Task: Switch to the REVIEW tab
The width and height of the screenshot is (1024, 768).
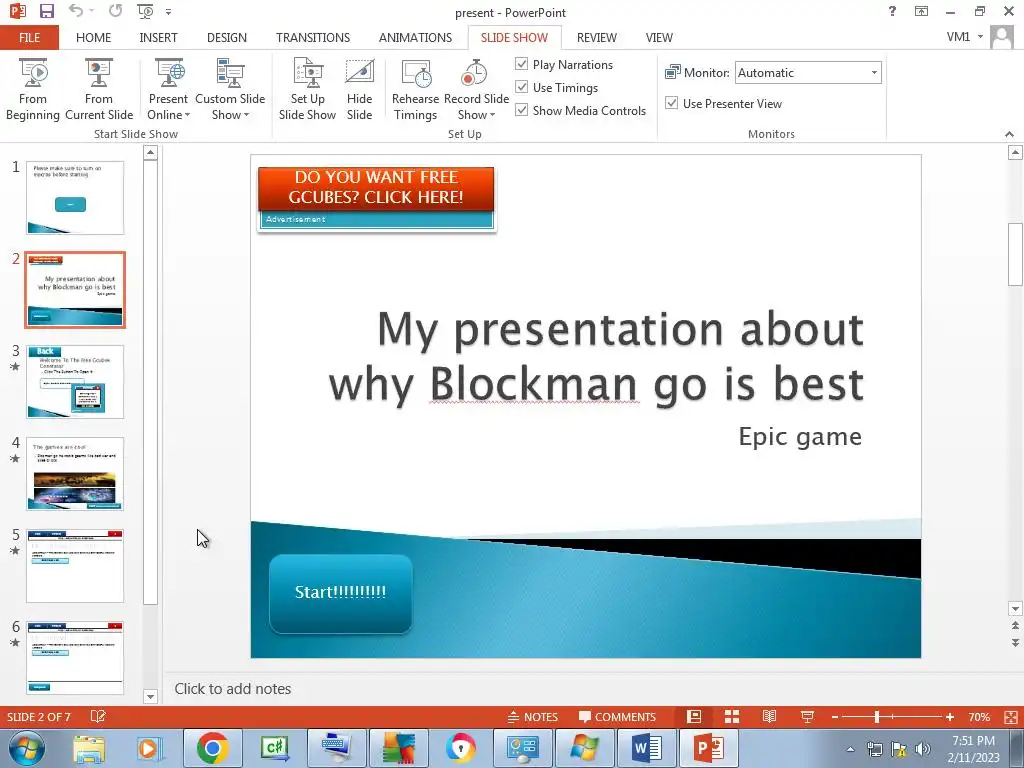Action: coord(596,37)
